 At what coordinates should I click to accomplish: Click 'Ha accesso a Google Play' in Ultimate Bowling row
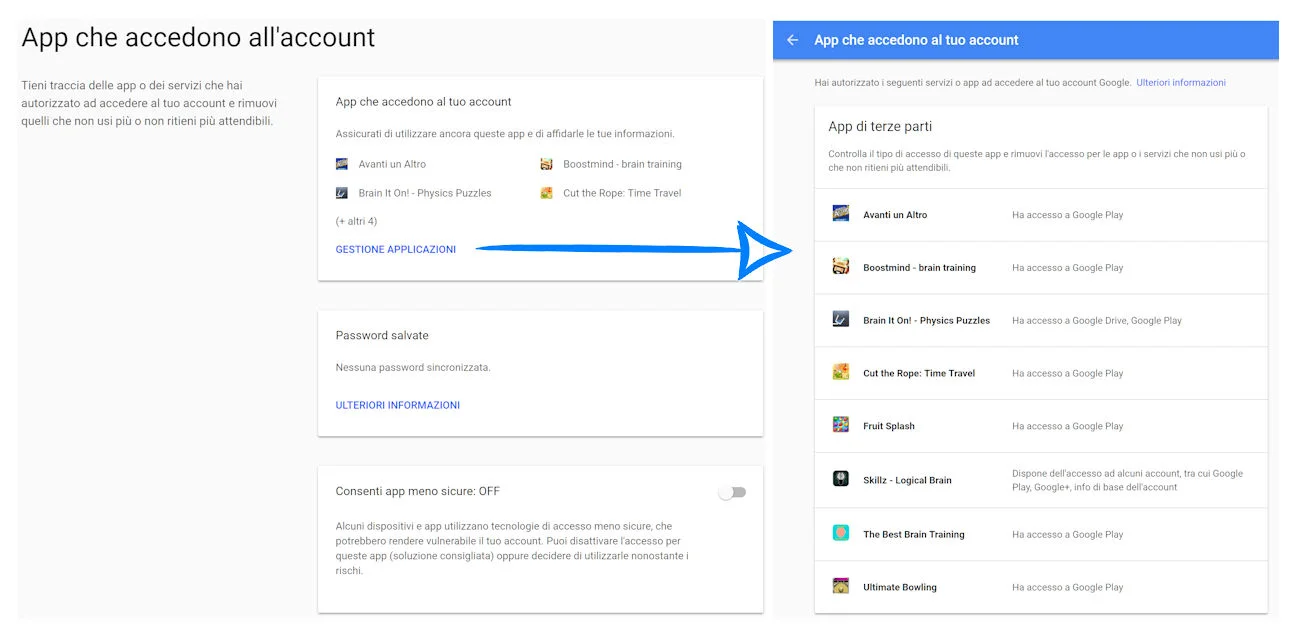coord(1067,588)
